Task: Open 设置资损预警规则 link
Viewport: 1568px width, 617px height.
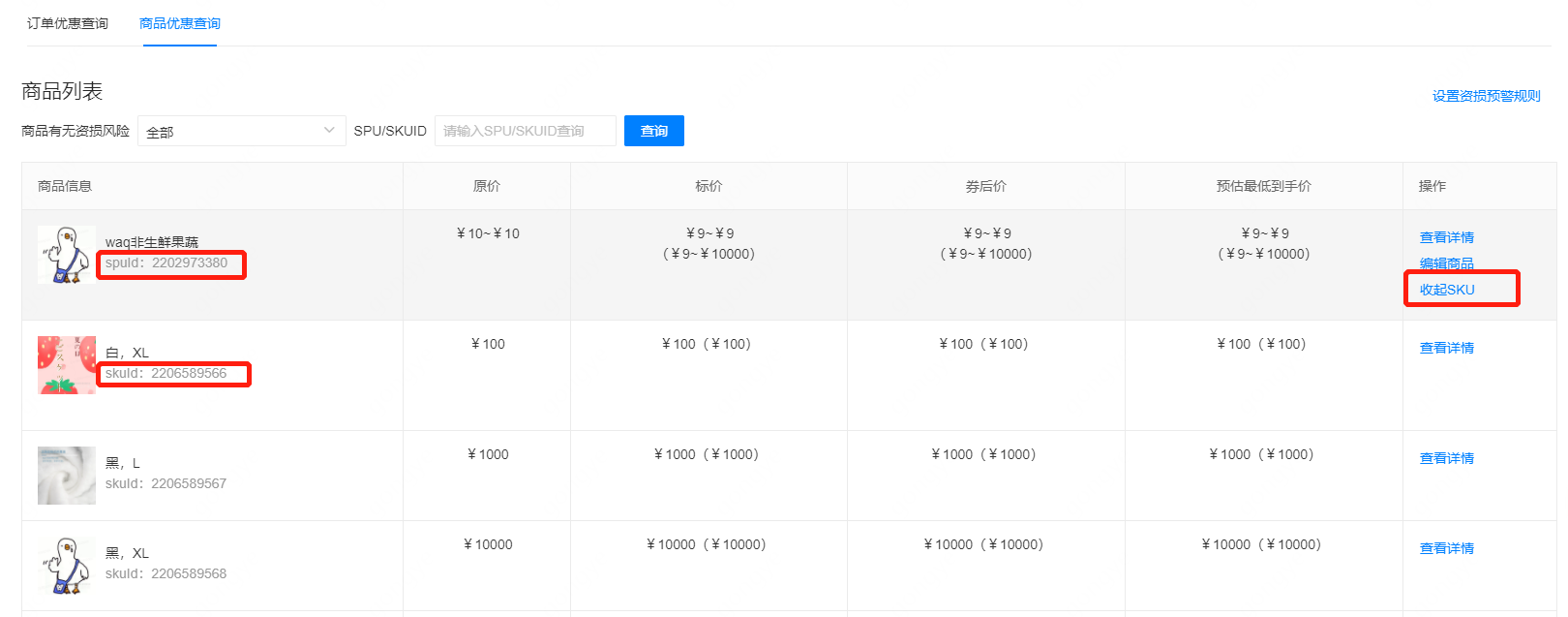Action: [x=1486, y=96]
